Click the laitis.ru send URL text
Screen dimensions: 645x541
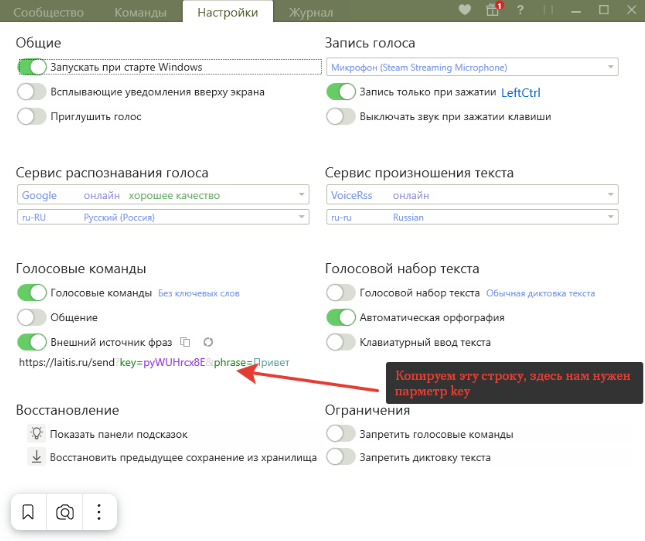coord(154,362)
